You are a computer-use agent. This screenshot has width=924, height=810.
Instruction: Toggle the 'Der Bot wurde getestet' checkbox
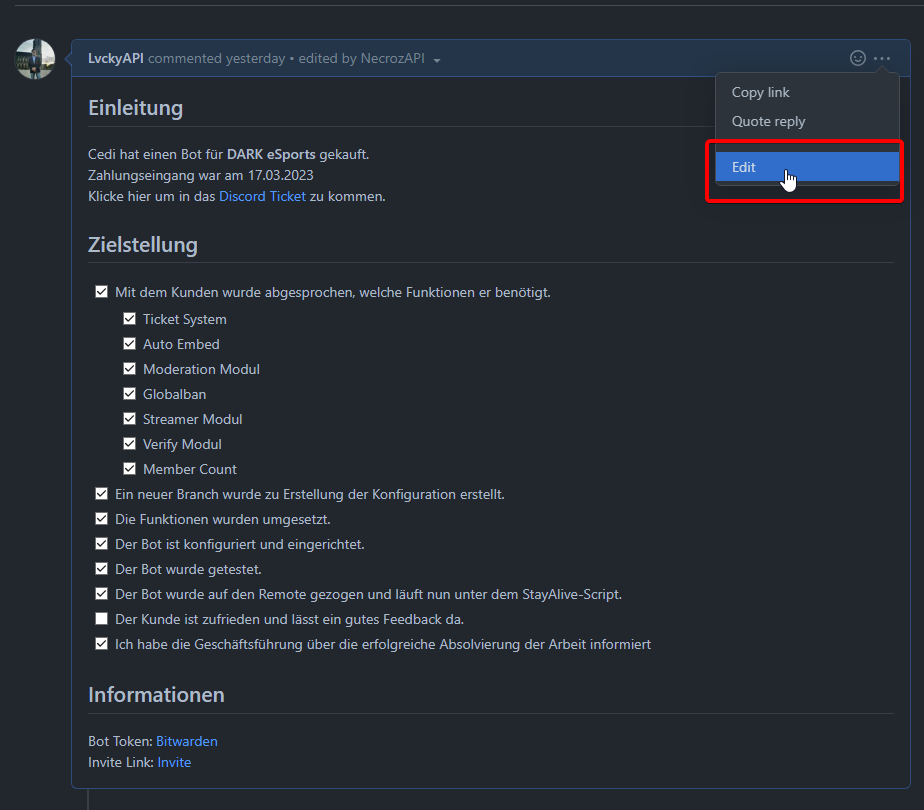[101, 569]
